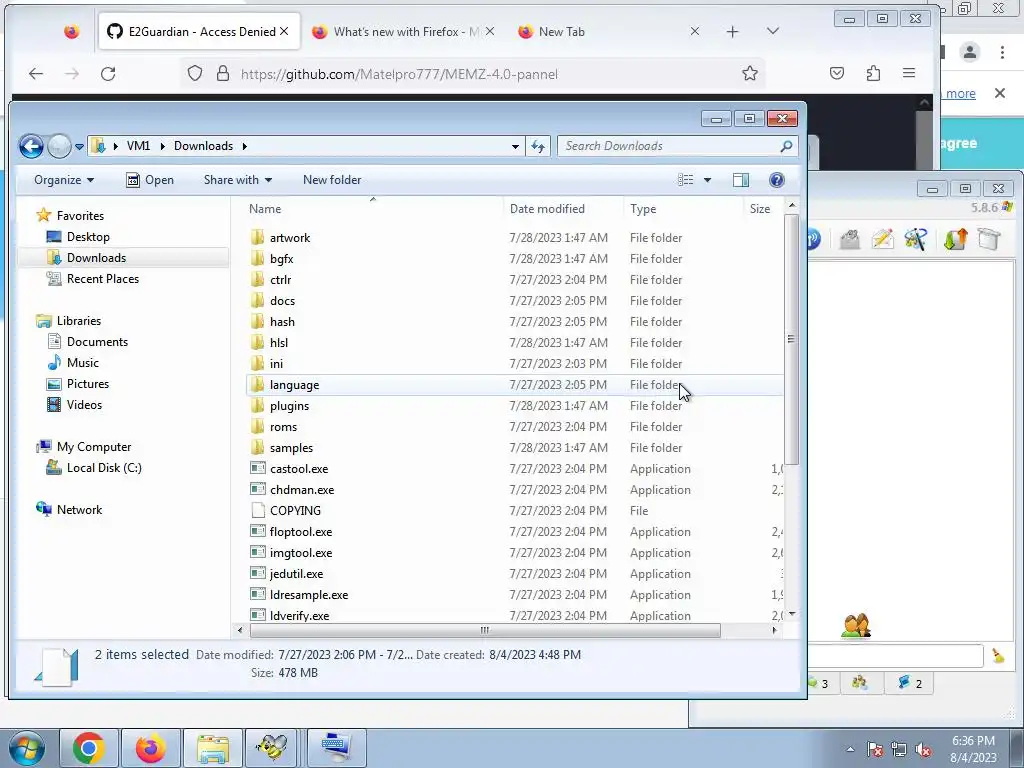Click the blue Help question-mark icon
The width and height of the screenshot is (1024, 768).
[x=776, y=180]
